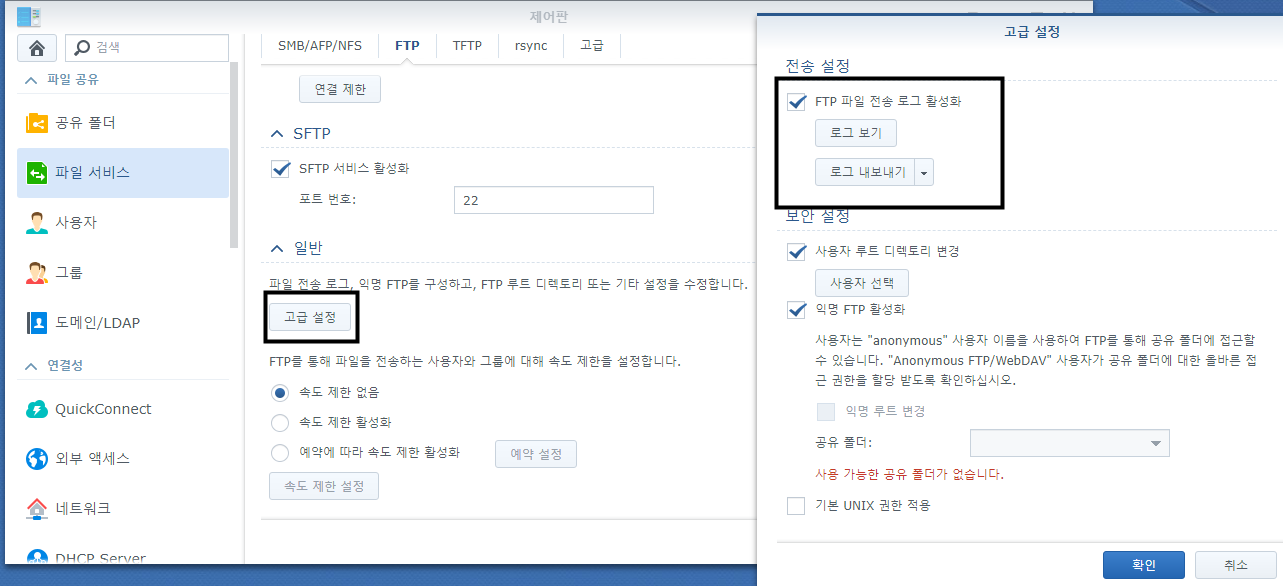
Task: Confirm with the 확인 button
Action: [1144, 565]
